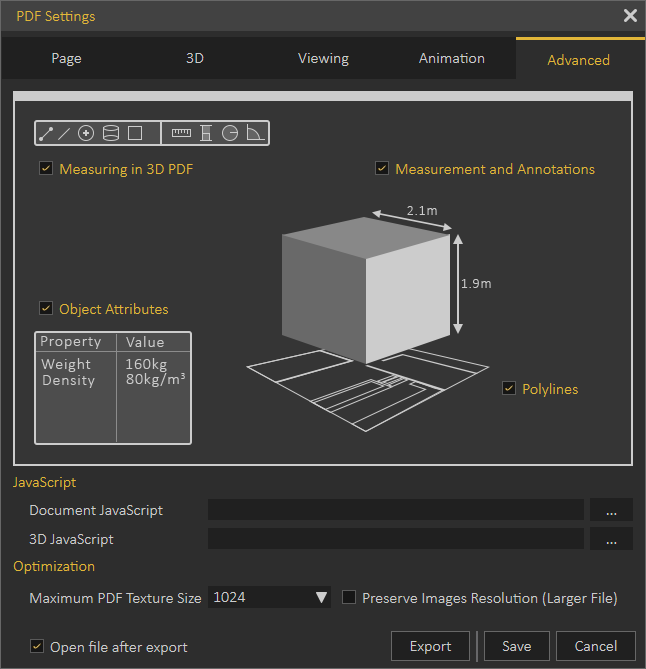The width and height of the screenshot is (646, 669).
Task: Browse for 3D JavaScript file
Action: pyautogui.click(x=611, y=539)
